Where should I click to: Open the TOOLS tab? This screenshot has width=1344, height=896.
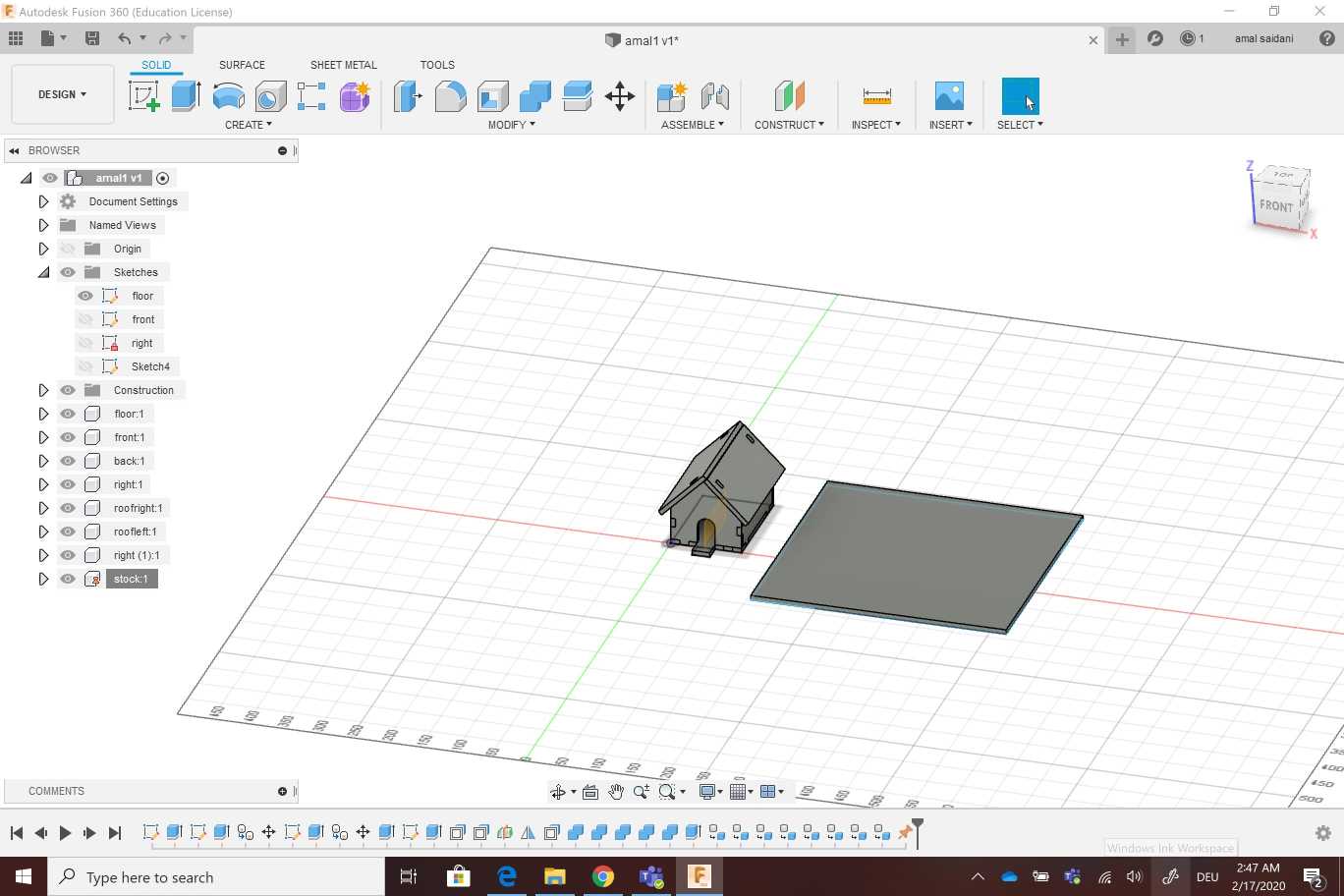437,65
